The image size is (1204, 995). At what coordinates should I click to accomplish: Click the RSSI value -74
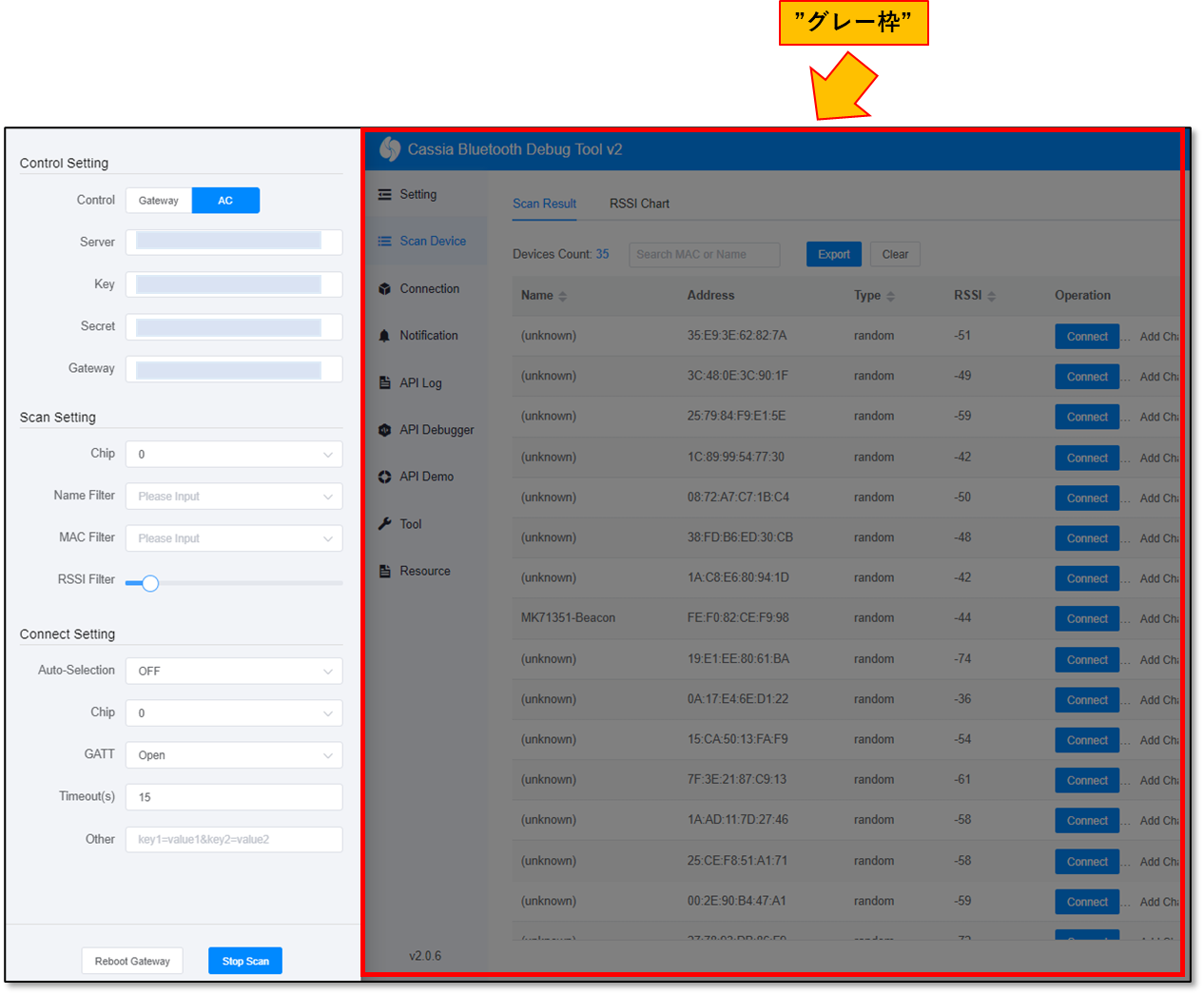[x=962, y=659]
